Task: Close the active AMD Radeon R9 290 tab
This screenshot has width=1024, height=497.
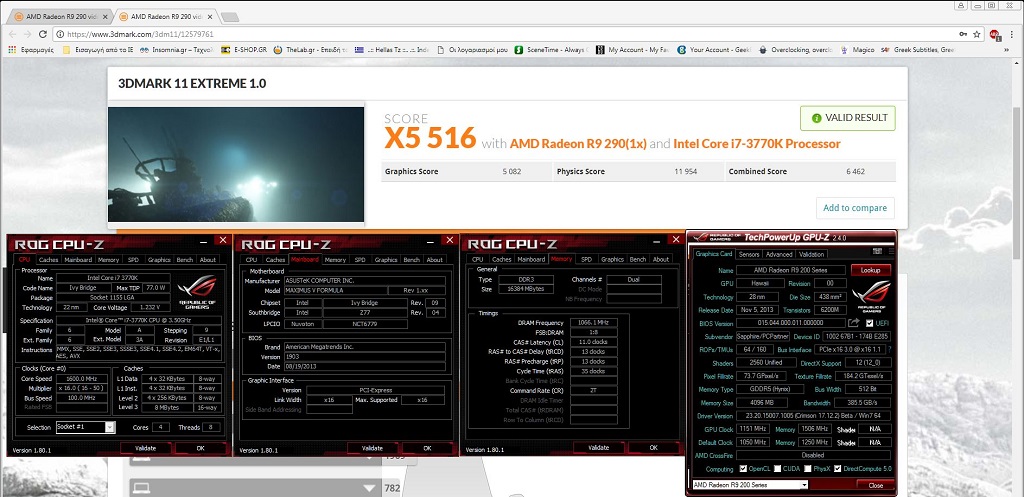Action: point(210,16)
